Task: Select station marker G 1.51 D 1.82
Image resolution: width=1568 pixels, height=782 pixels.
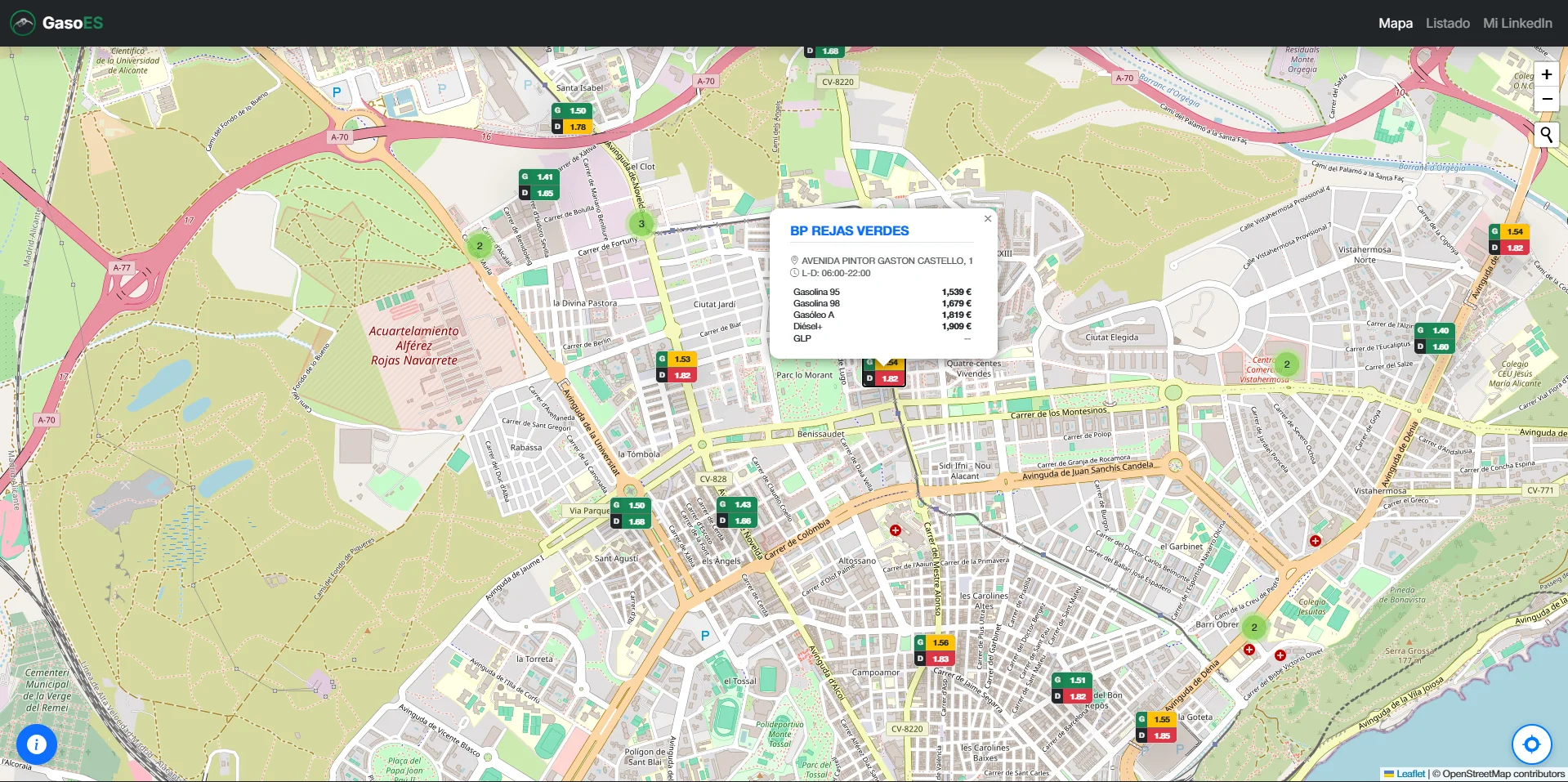Action: pyautogui.click(x=1071, y=688)
